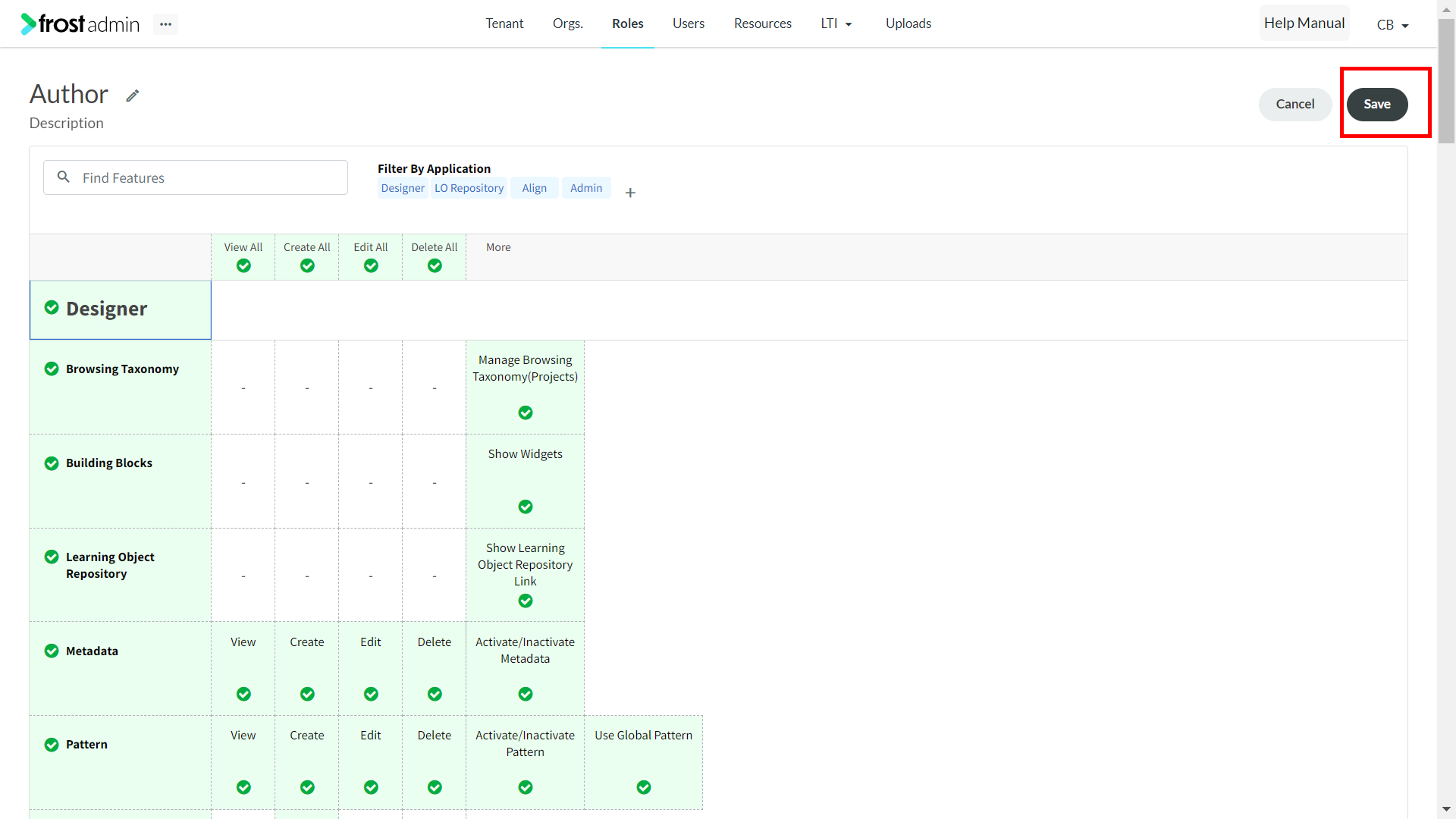
Task: Toggle Pattern Create permission check
Action: pyautogui.click(x=307, y=787)
